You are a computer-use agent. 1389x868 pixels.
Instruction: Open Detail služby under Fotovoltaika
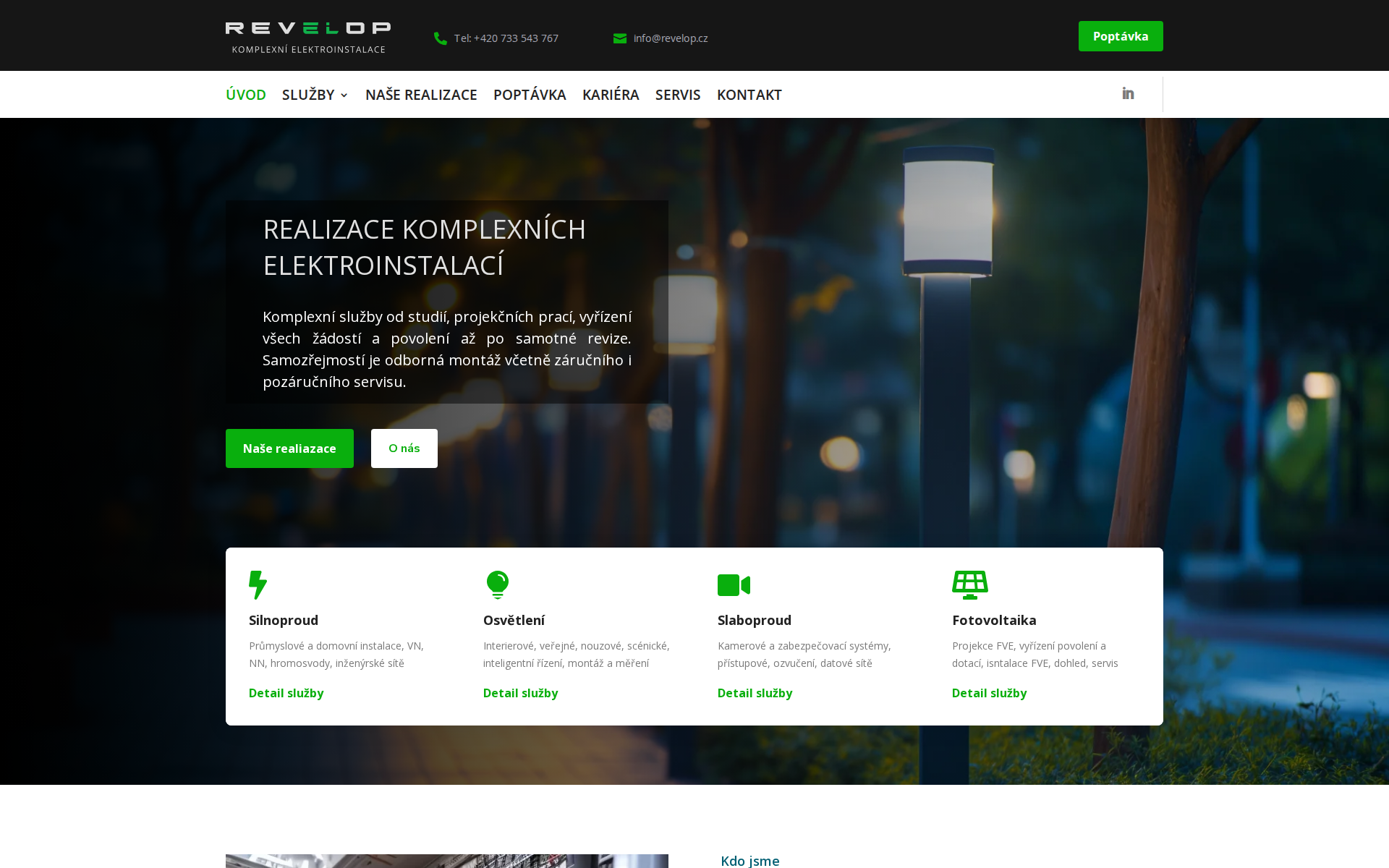click(989, 693)
